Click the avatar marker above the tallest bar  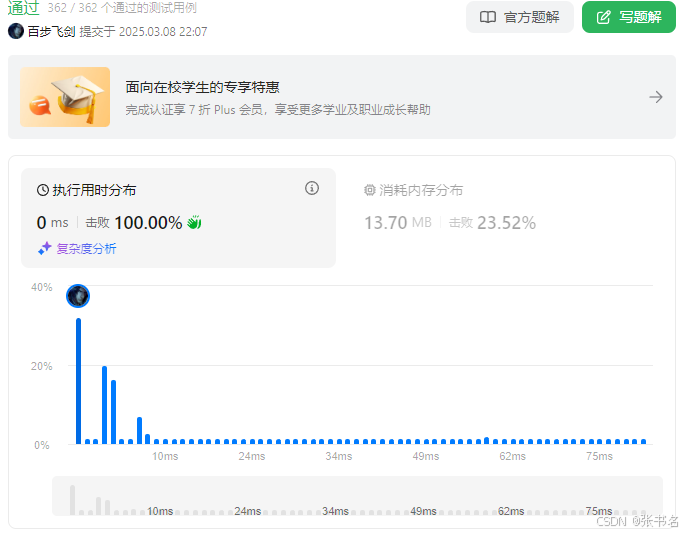click(x=78, y=296)
